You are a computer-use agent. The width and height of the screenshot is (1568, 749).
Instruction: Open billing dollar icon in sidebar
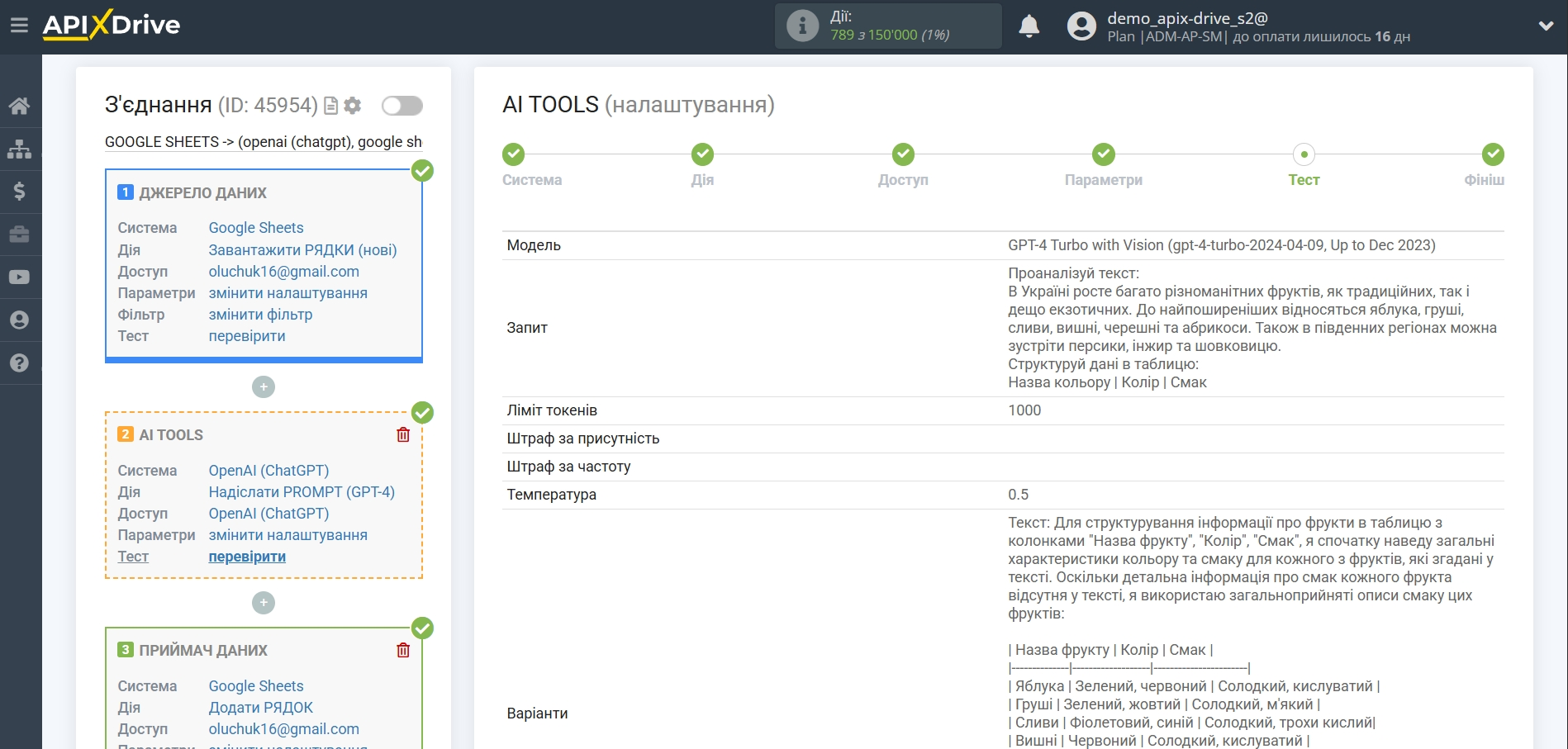point(19,192)
